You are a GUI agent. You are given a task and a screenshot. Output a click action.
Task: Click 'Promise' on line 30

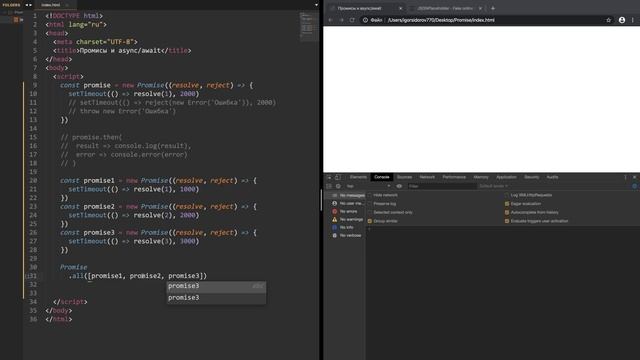click(73, 267)
